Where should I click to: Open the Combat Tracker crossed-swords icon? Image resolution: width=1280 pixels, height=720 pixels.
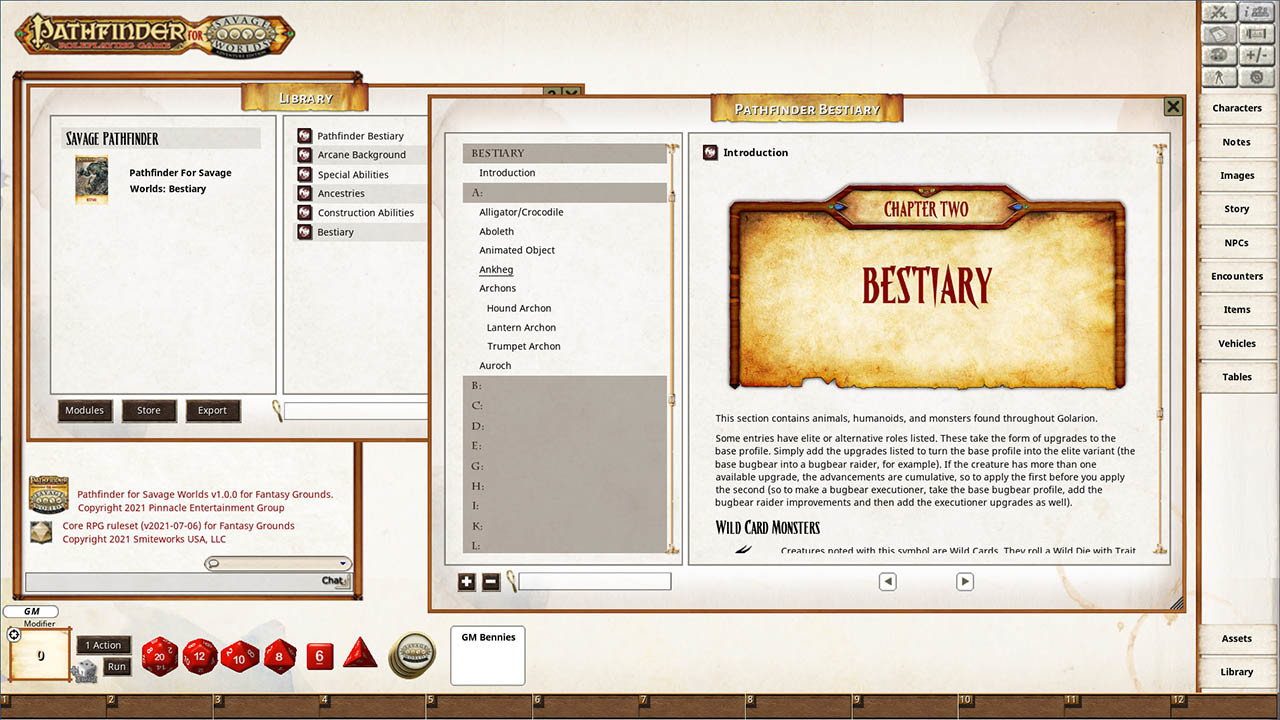pyautogui.click(x=1218, y=12)
